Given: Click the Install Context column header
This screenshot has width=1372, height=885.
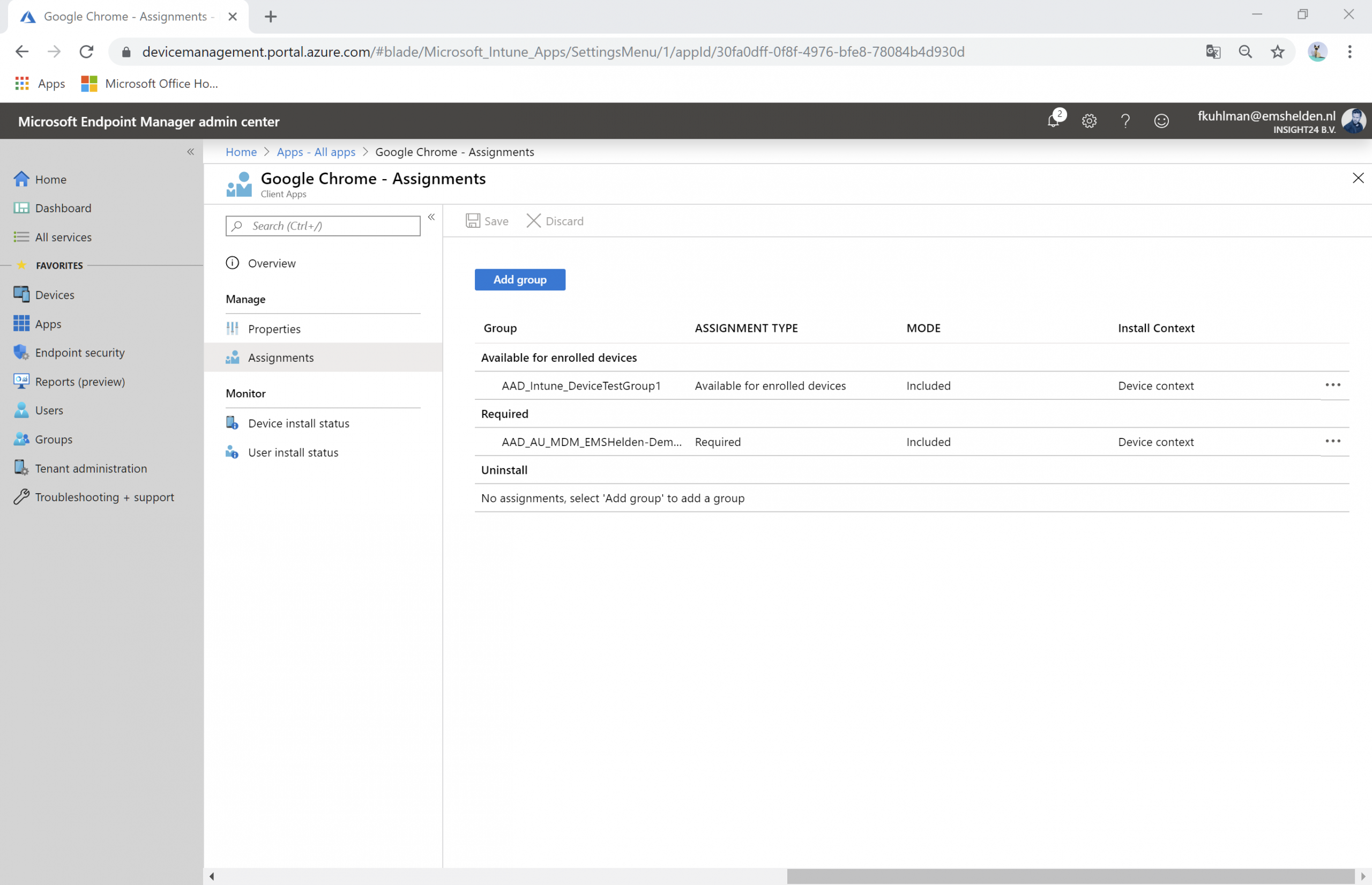Looking at the screenshot, I should [1156, 328].
